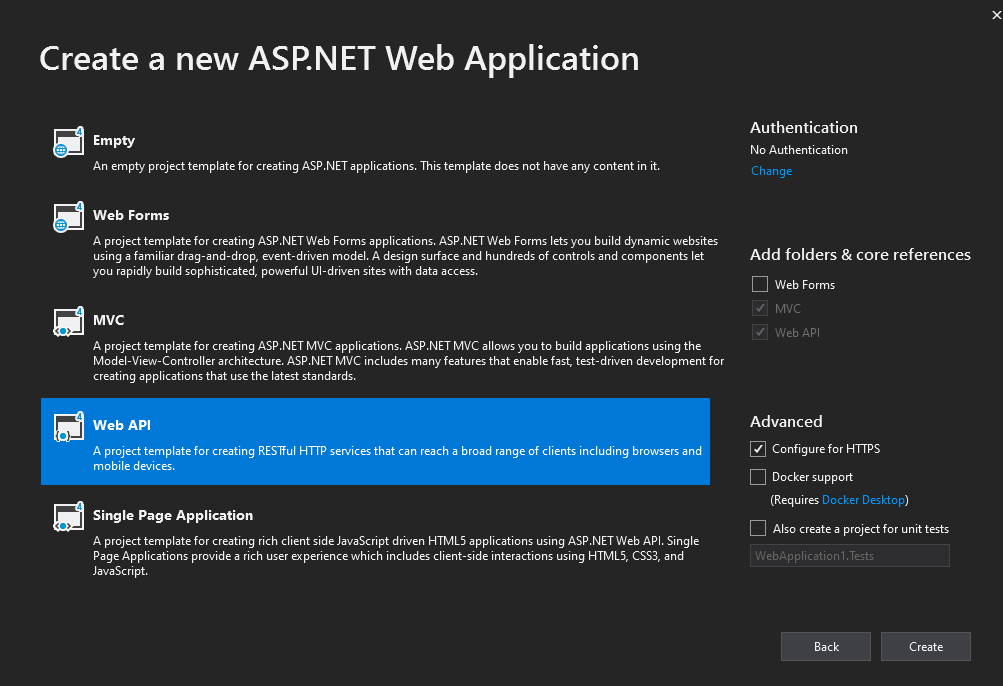Click the Empty template icon
This screenshot has width=1003, height=686.
point(67,142)
